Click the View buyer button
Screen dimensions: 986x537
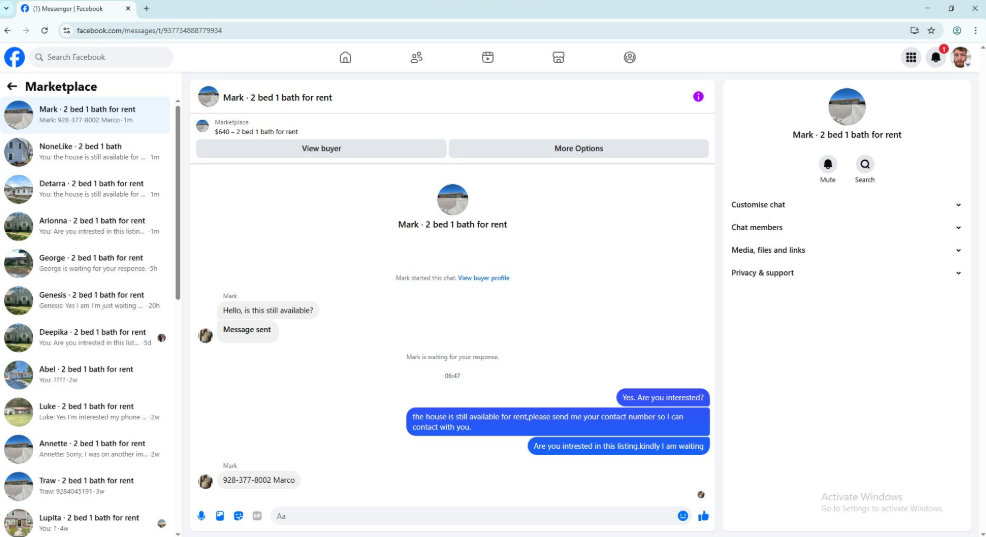321,148
